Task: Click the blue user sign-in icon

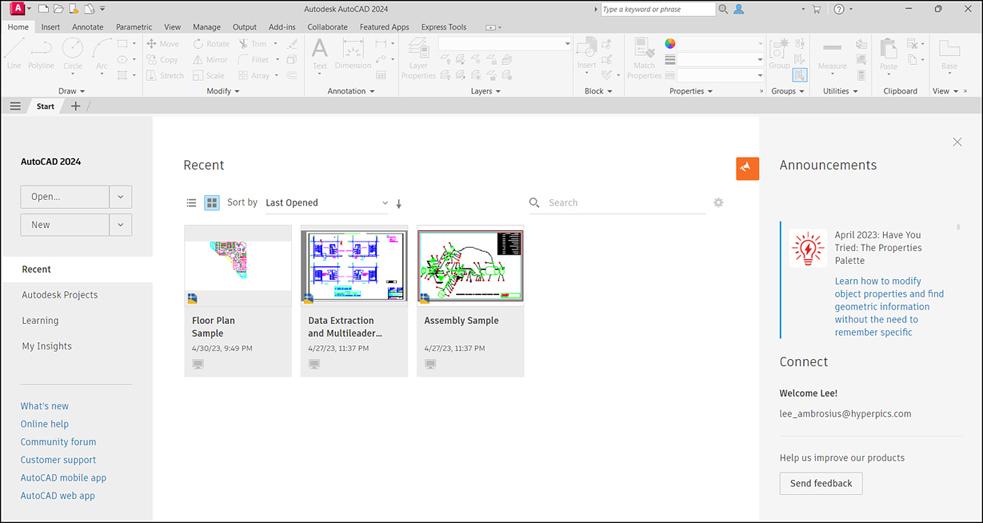Action: click(x=739, y=9)
